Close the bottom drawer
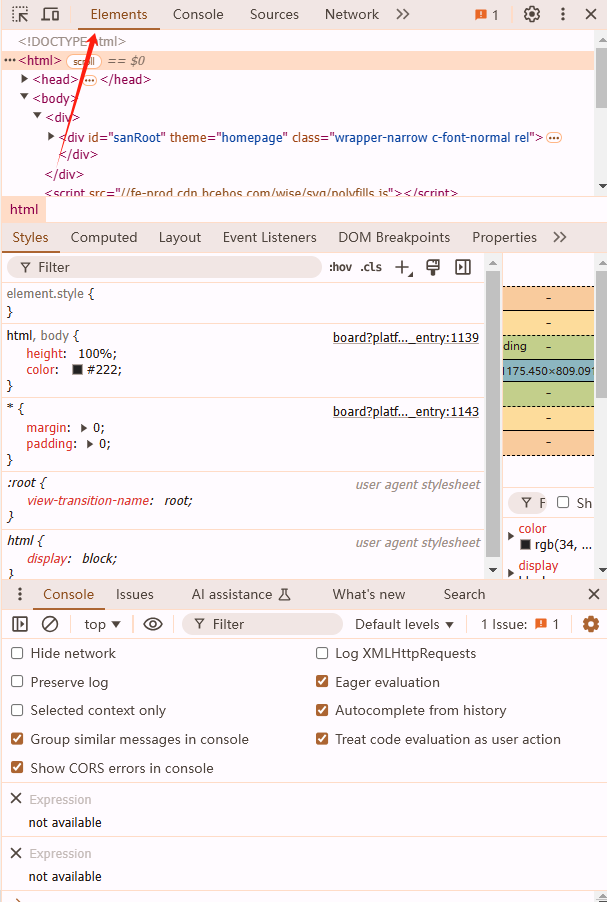 click(x=594, y=594)
